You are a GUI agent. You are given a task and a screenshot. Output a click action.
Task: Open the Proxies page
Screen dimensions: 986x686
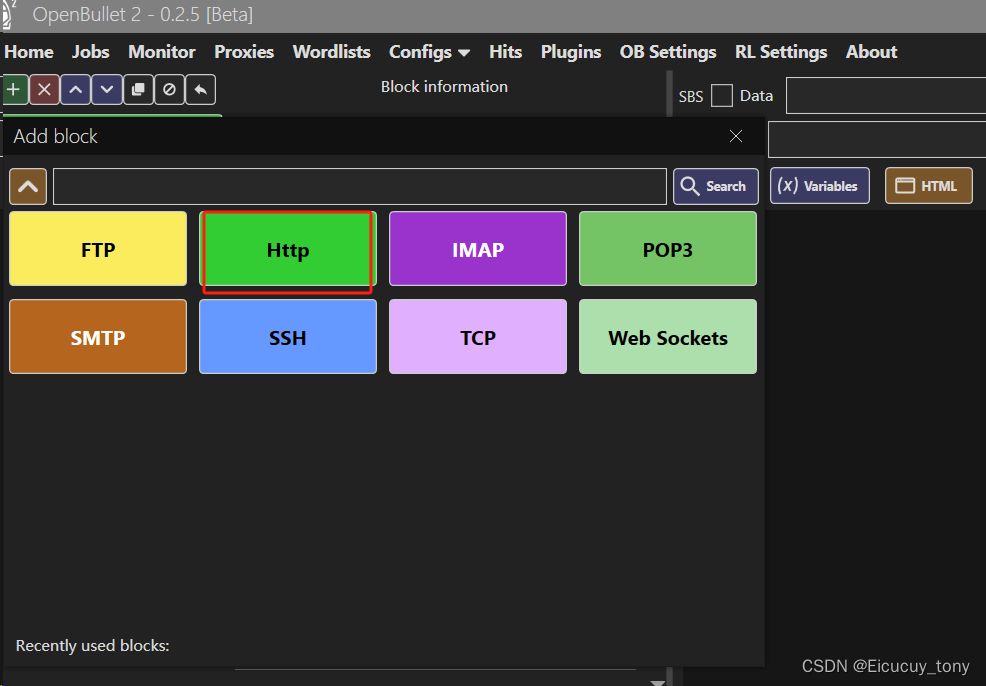pyautogui.click(x=244, y=52)
